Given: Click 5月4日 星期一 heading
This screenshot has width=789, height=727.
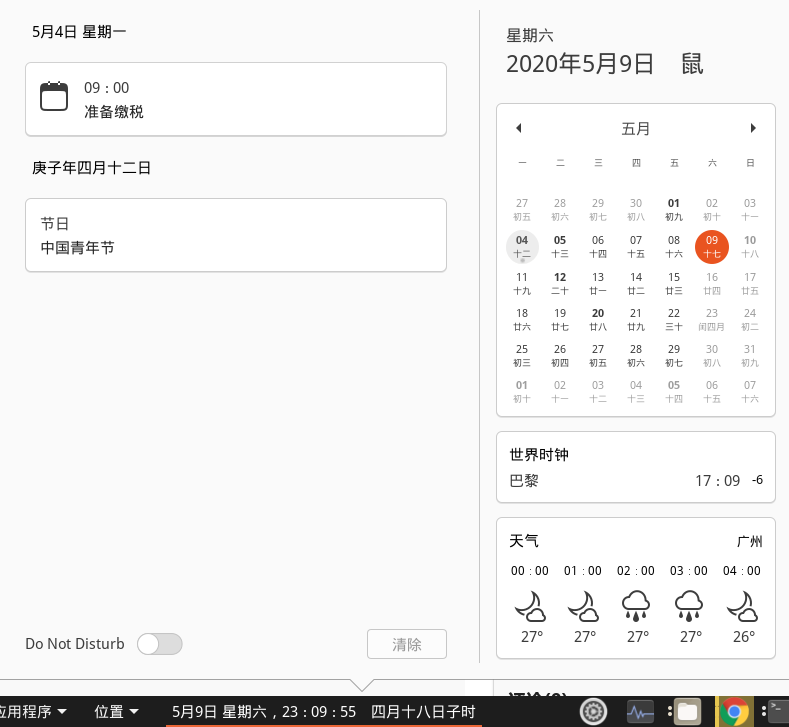Looking at the screenshot, I should coord(79,32).
